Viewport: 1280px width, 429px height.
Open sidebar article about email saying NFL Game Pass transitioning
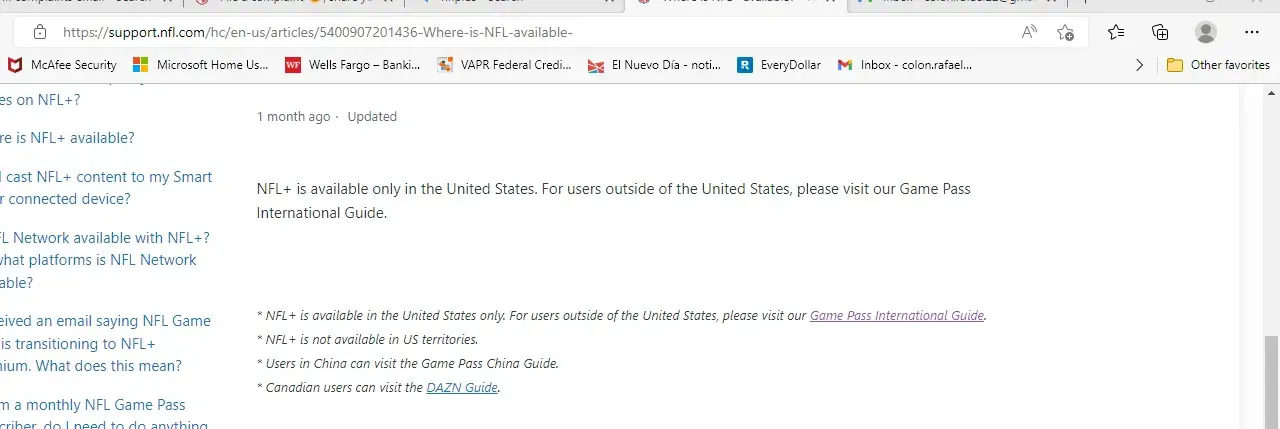(105, 343)
